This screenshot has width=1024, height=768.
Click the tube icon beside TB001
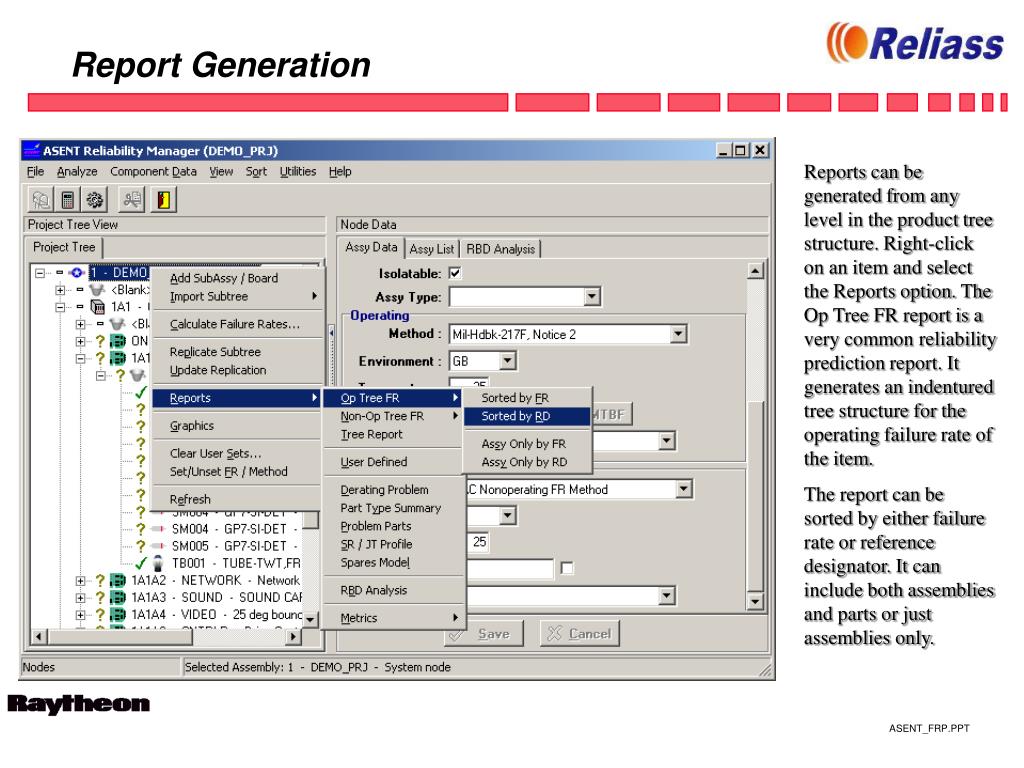coord(158,563)
